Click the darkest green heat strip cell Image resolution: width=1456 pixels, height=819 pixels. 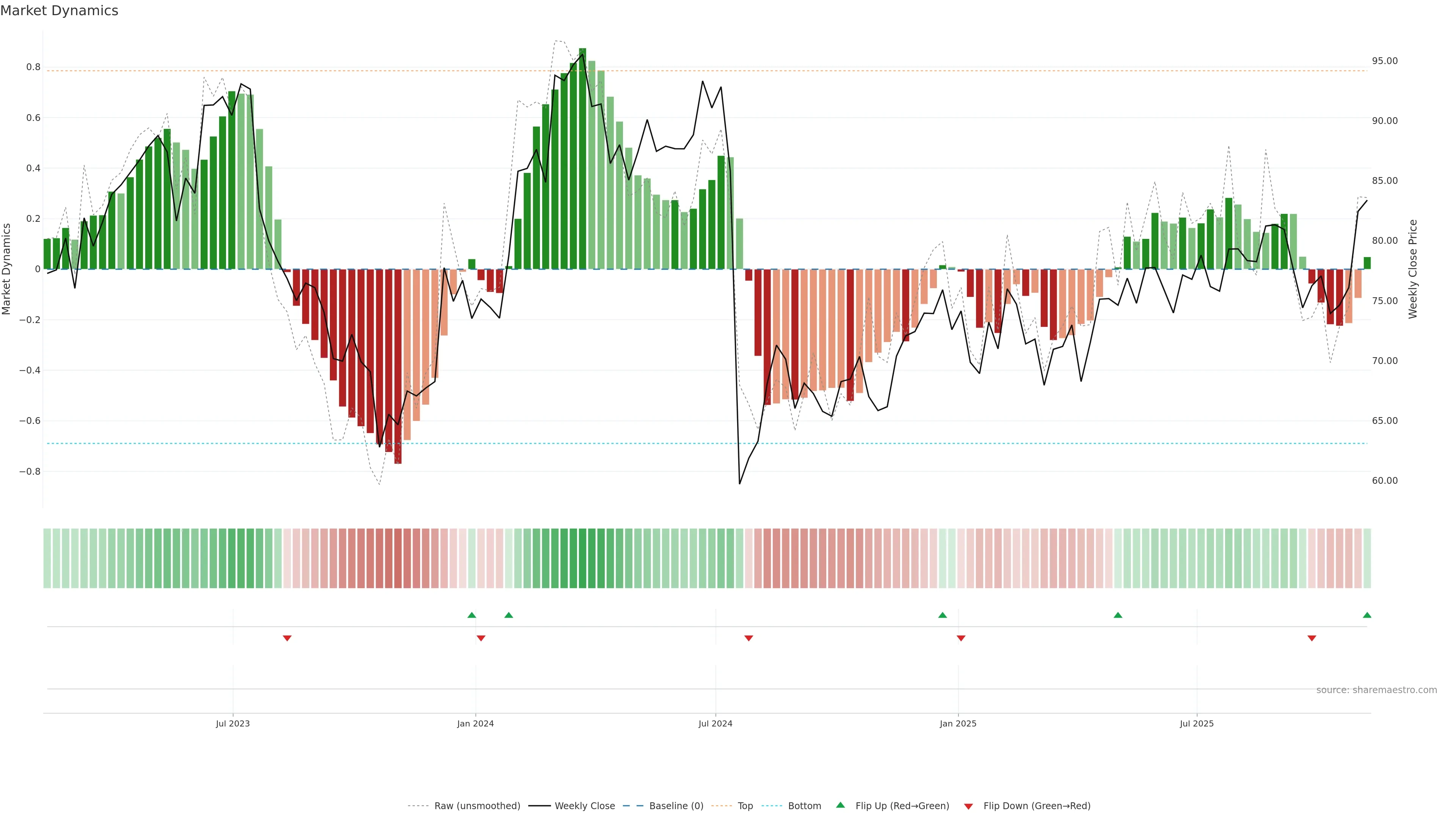(x=582, y=558)
